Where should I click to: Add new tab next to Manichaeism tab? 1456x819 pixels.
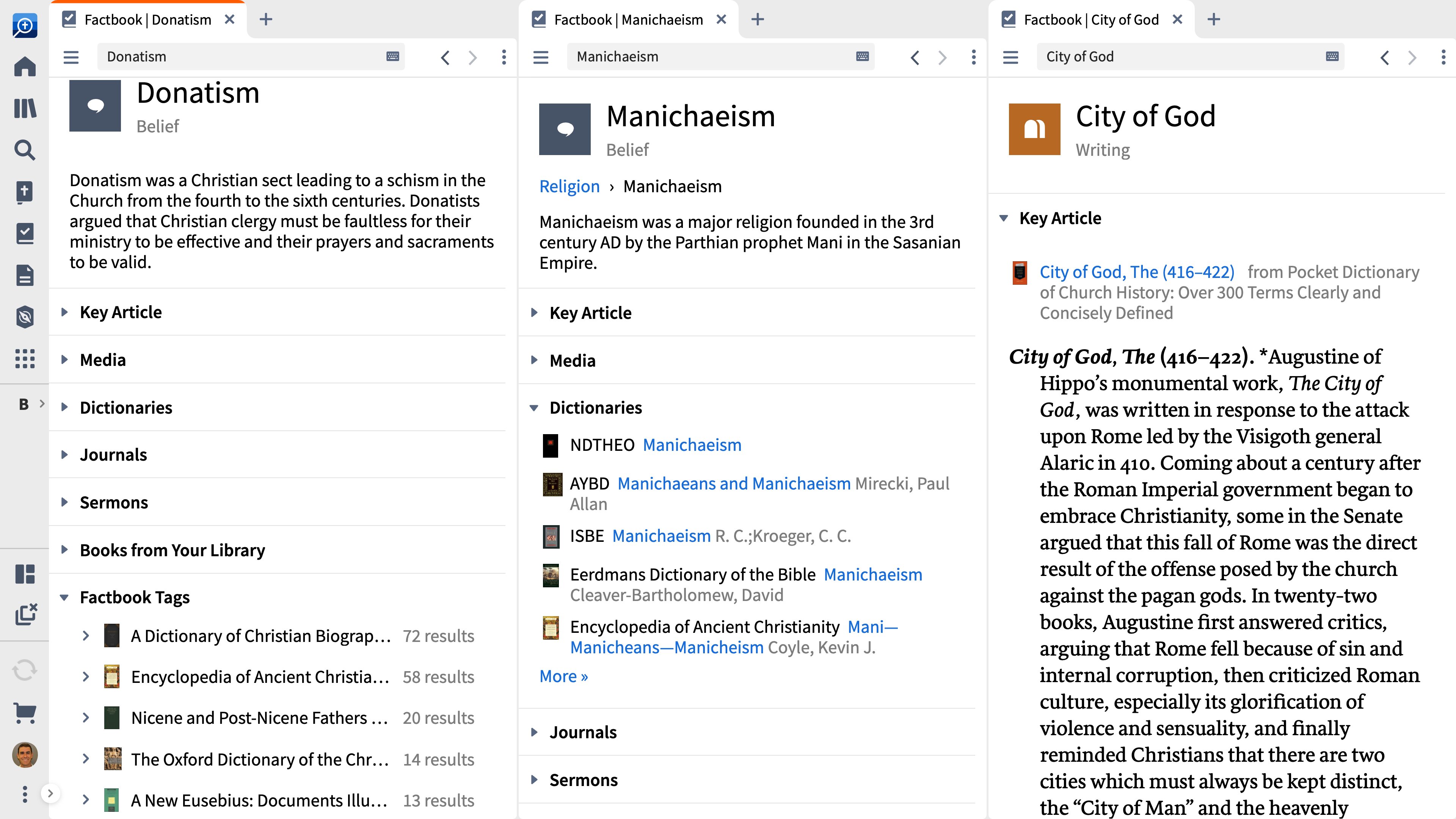tap(758, 20)
